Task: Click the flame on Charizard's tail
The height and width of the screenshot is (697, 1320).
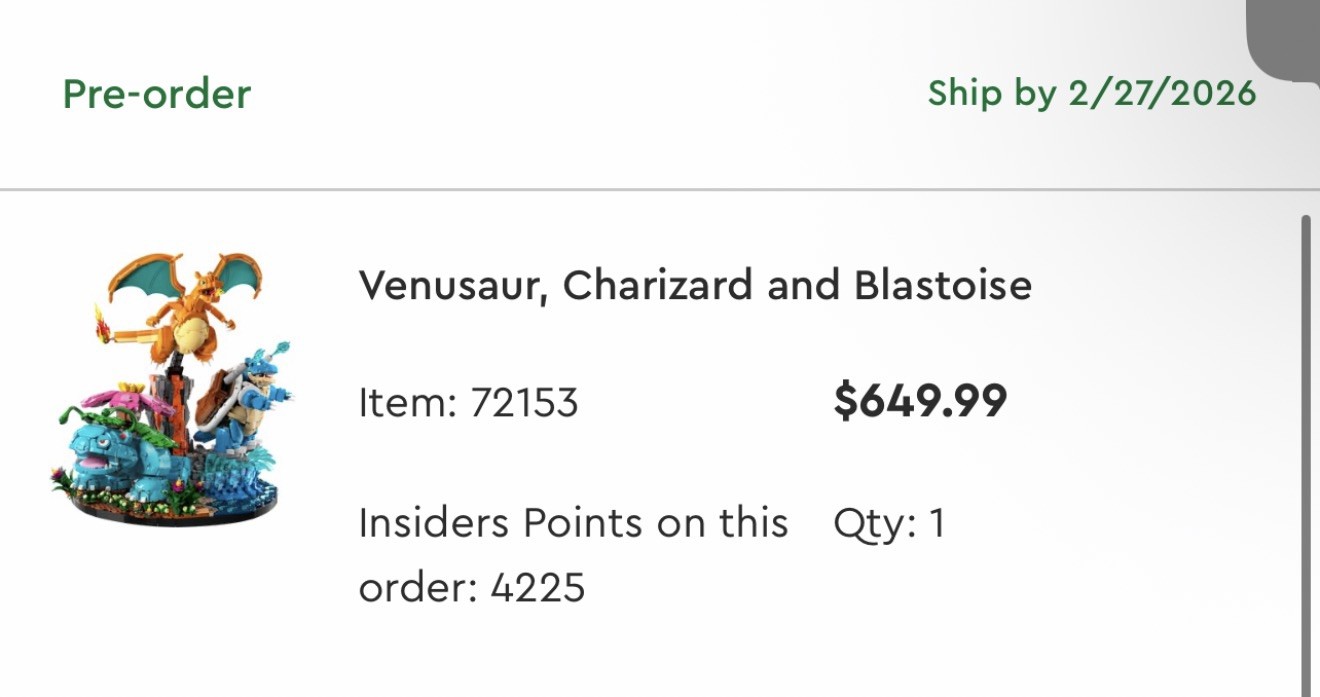Action: point(101,323)
